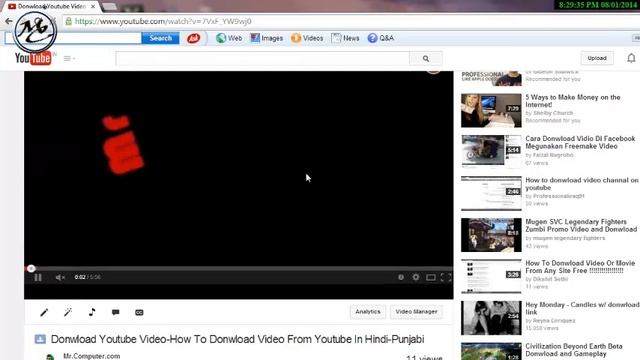
Task: Select the Donwload Youtube Video browser tab
Action: [51, 7]
